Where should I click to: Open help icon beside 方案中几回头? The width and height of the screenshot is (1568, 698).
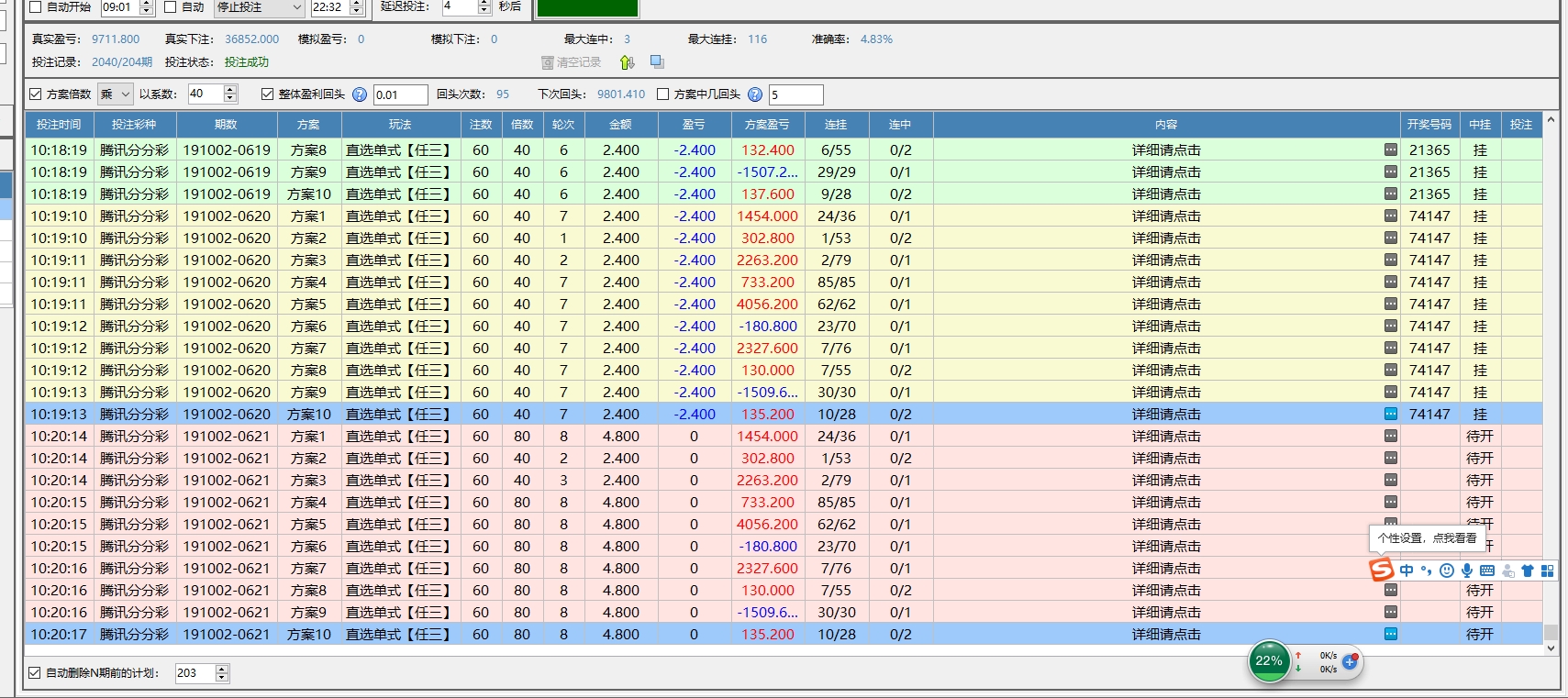[755, 94]
